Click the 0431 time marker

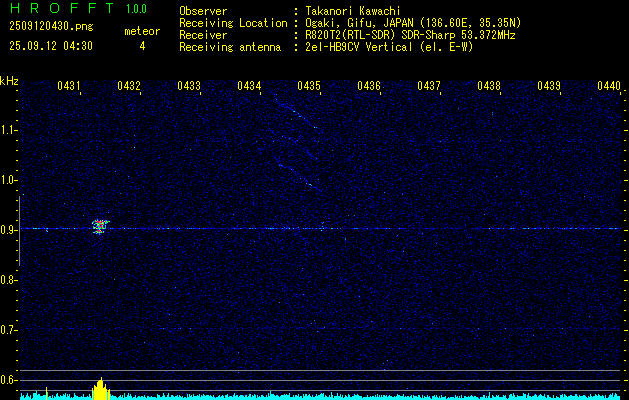tap(69, 86)
